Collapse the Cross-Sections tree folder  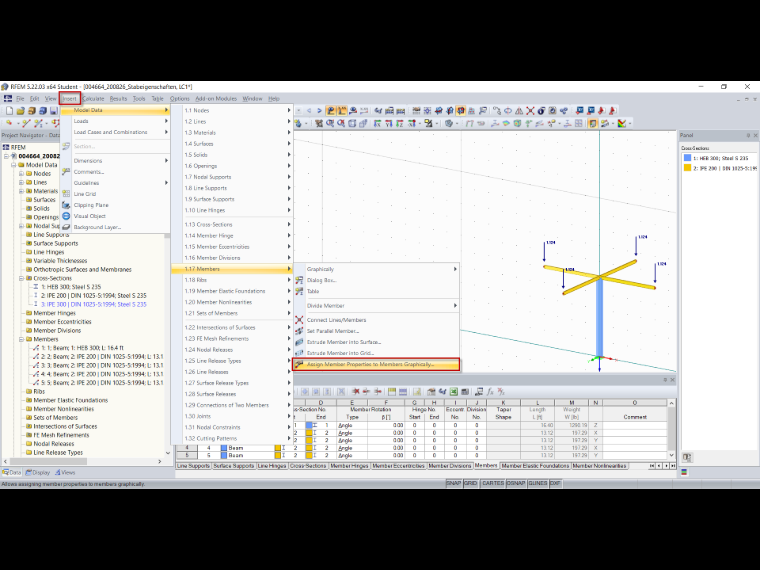[21, 278]
